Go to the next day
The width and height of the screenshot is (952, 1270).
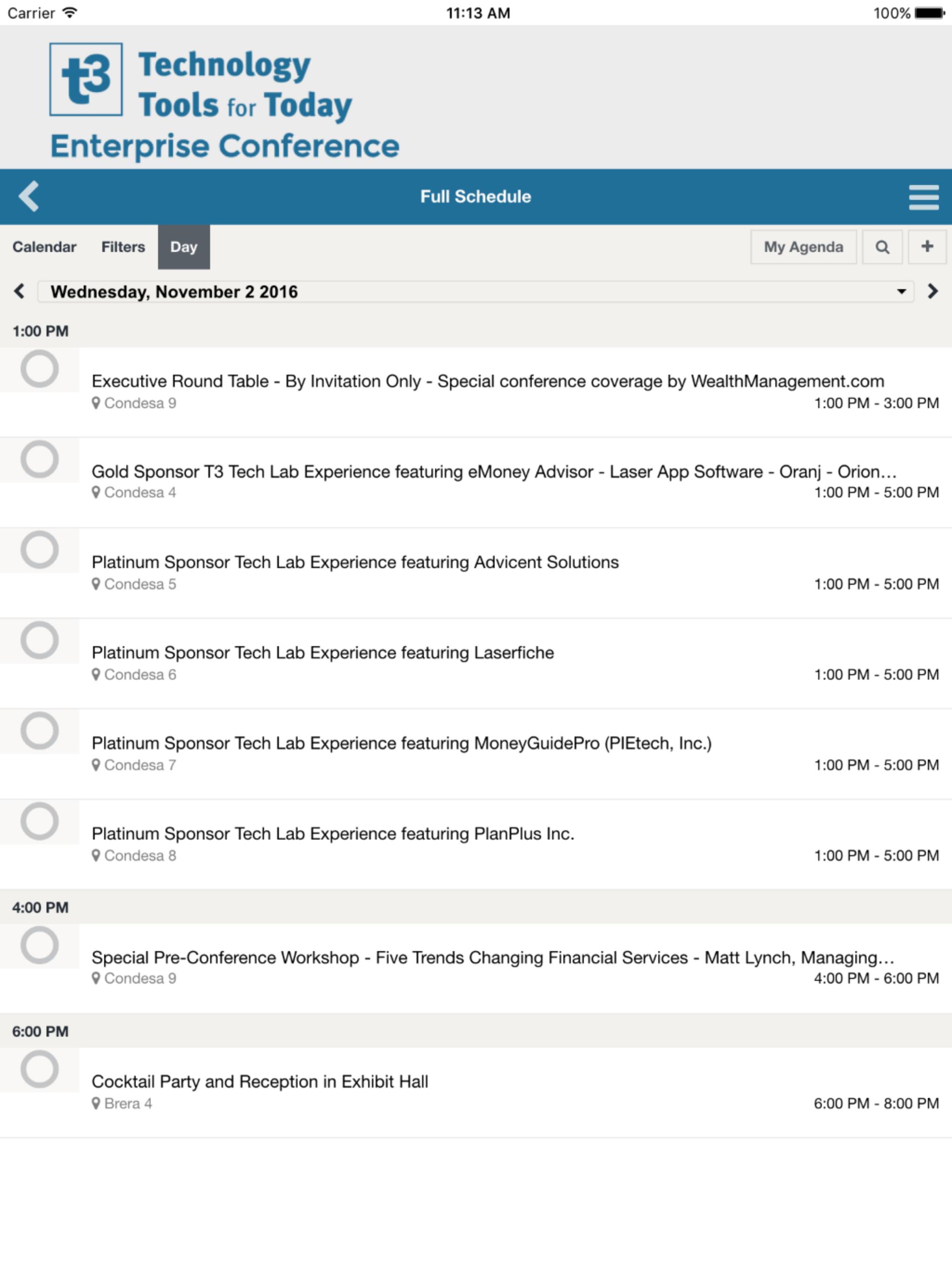(932, 291)
